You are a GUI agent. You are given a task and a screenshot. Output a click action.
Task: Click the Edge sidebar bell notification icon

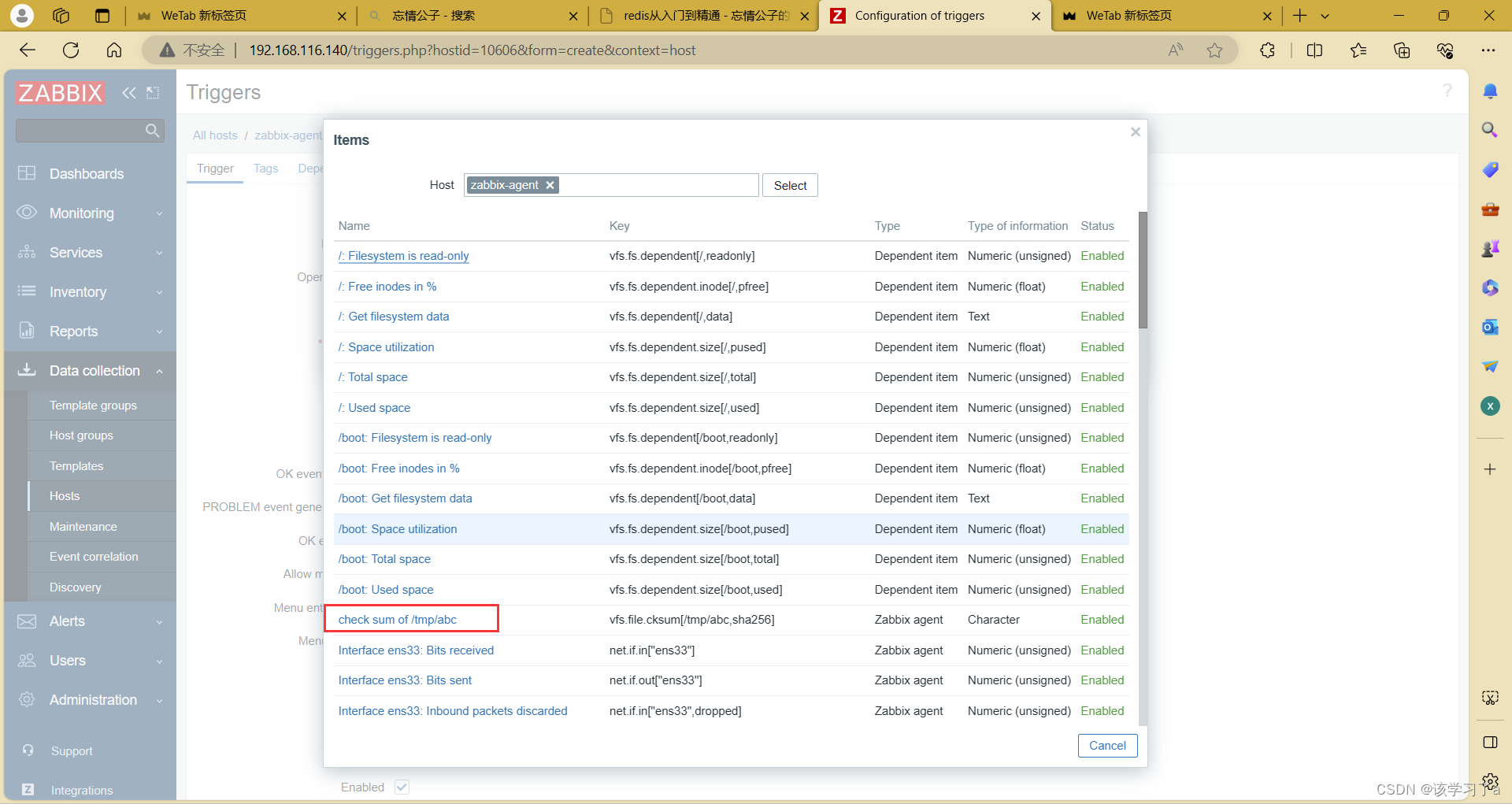1490,91
